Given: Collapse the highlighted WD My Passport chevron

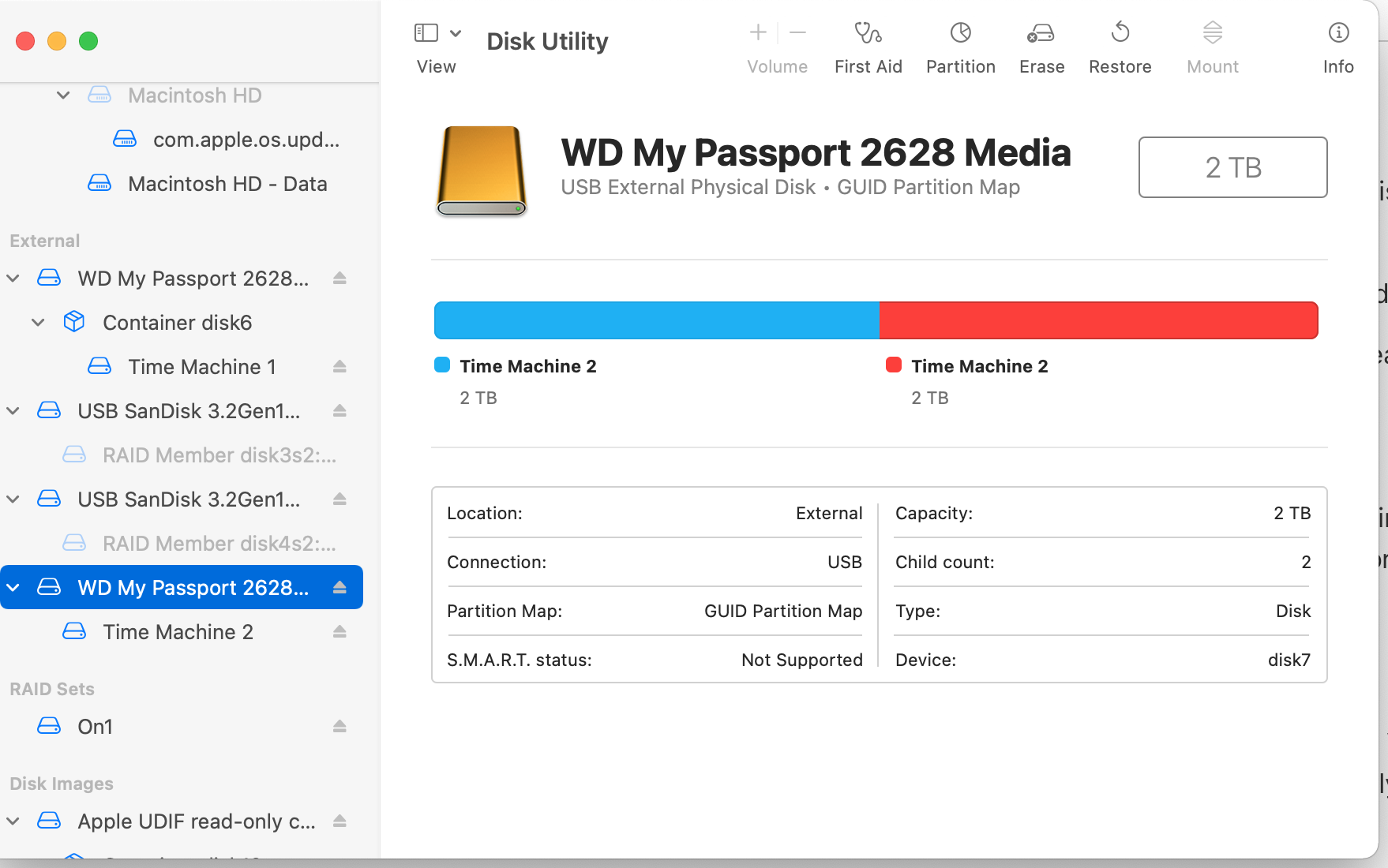Looking at the screenshot, I should click(13, 587).
